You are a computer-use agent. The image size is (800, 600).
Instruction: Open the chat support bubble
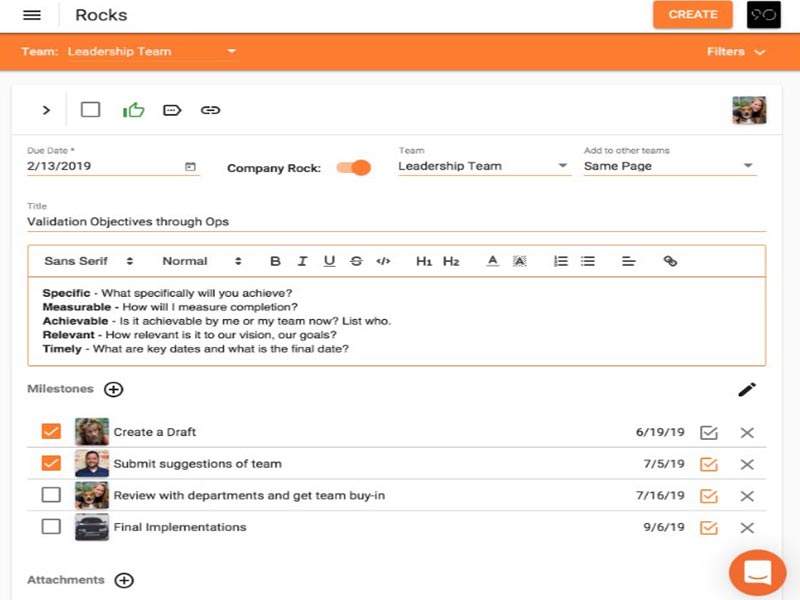pyautogui.click(x=757, y=572)
